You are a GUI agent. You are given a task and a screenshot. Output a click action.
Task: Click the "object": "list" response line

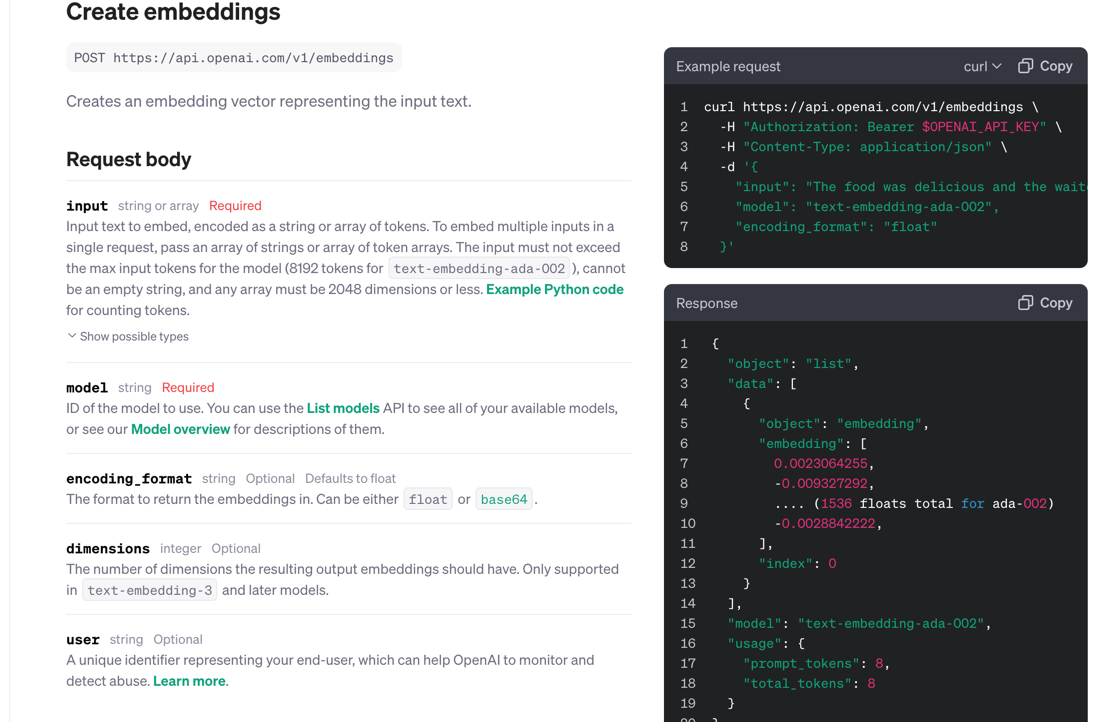click(793, 364)
